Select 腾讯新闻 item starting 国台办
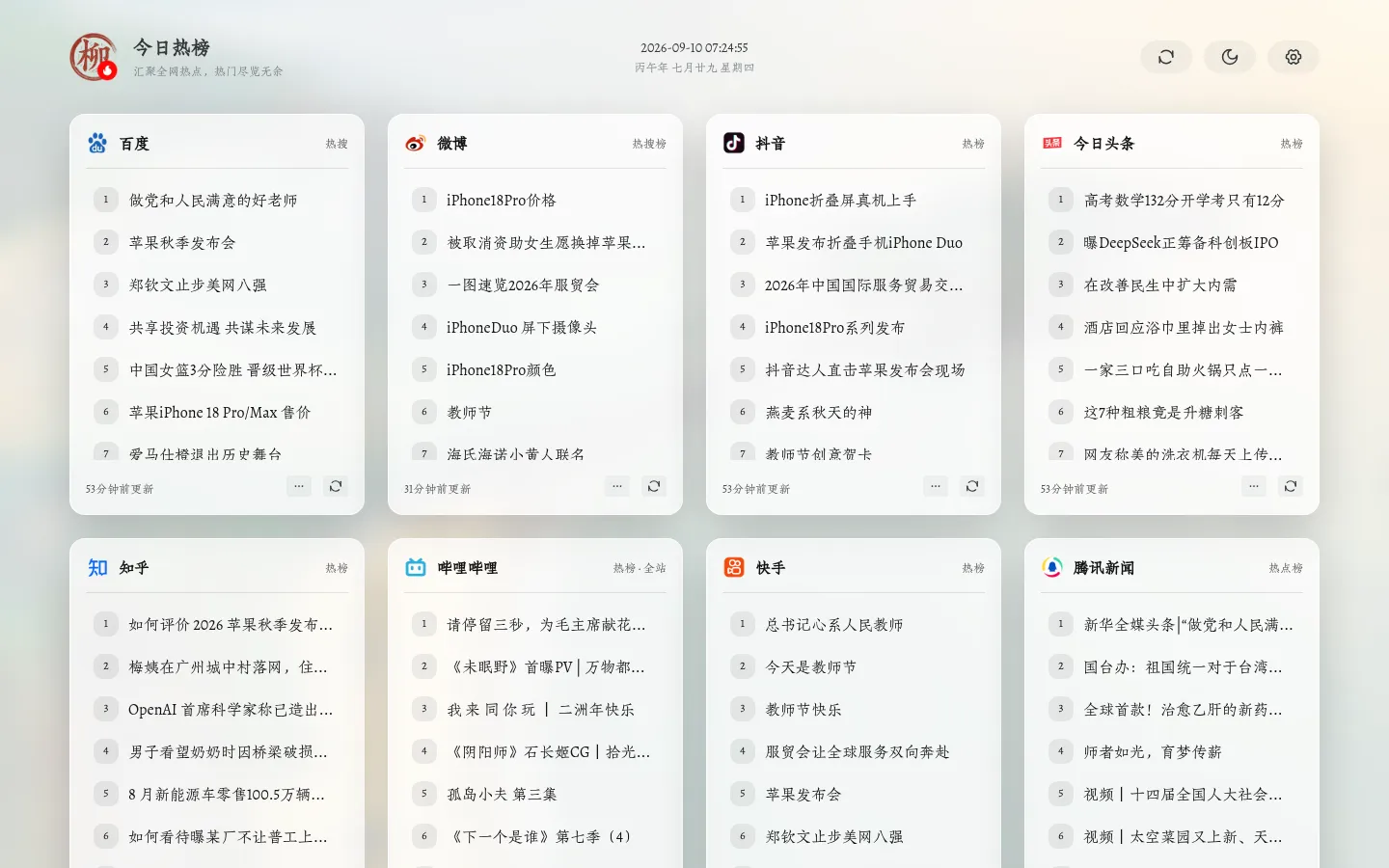The height and width of the screenshot is (868, 1389). (x=1183, y=666)
